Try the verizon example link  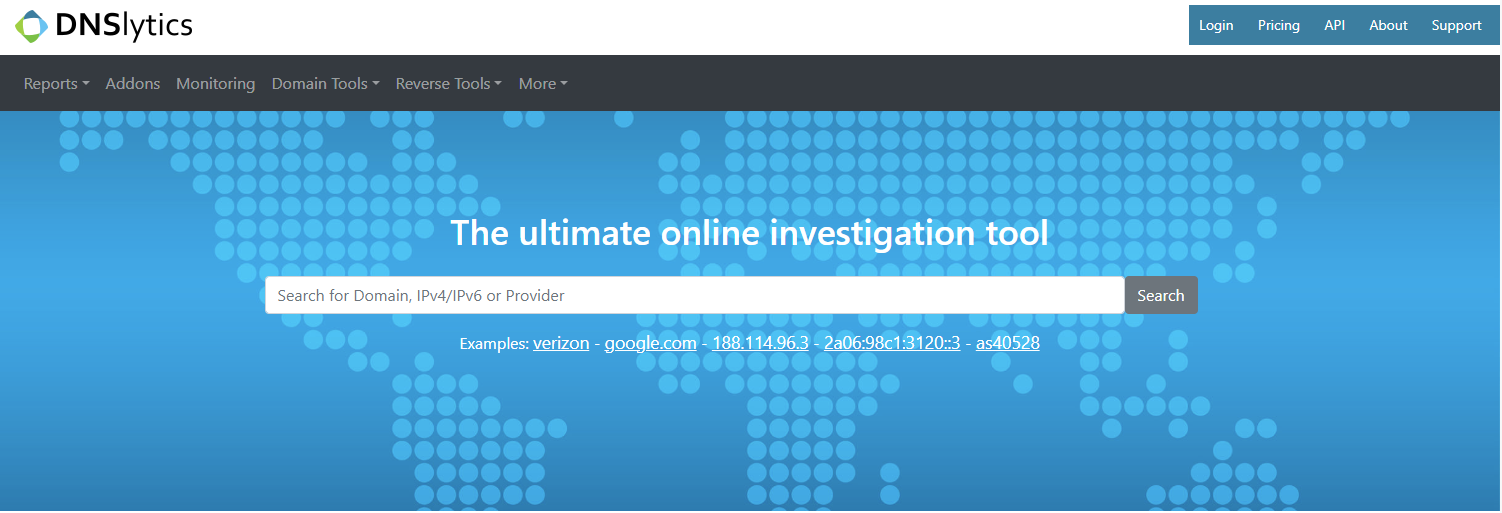click(x=561, y=343)
